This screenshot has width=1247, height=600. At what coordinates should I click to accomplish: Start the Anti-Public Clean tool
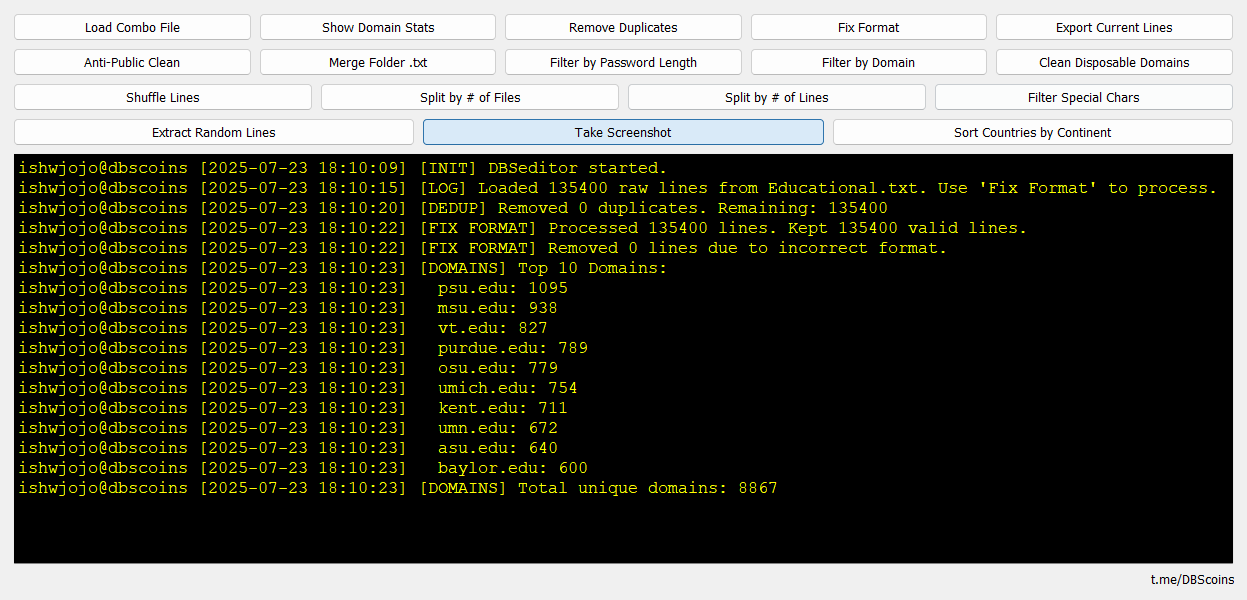click(x=132, y=62)
